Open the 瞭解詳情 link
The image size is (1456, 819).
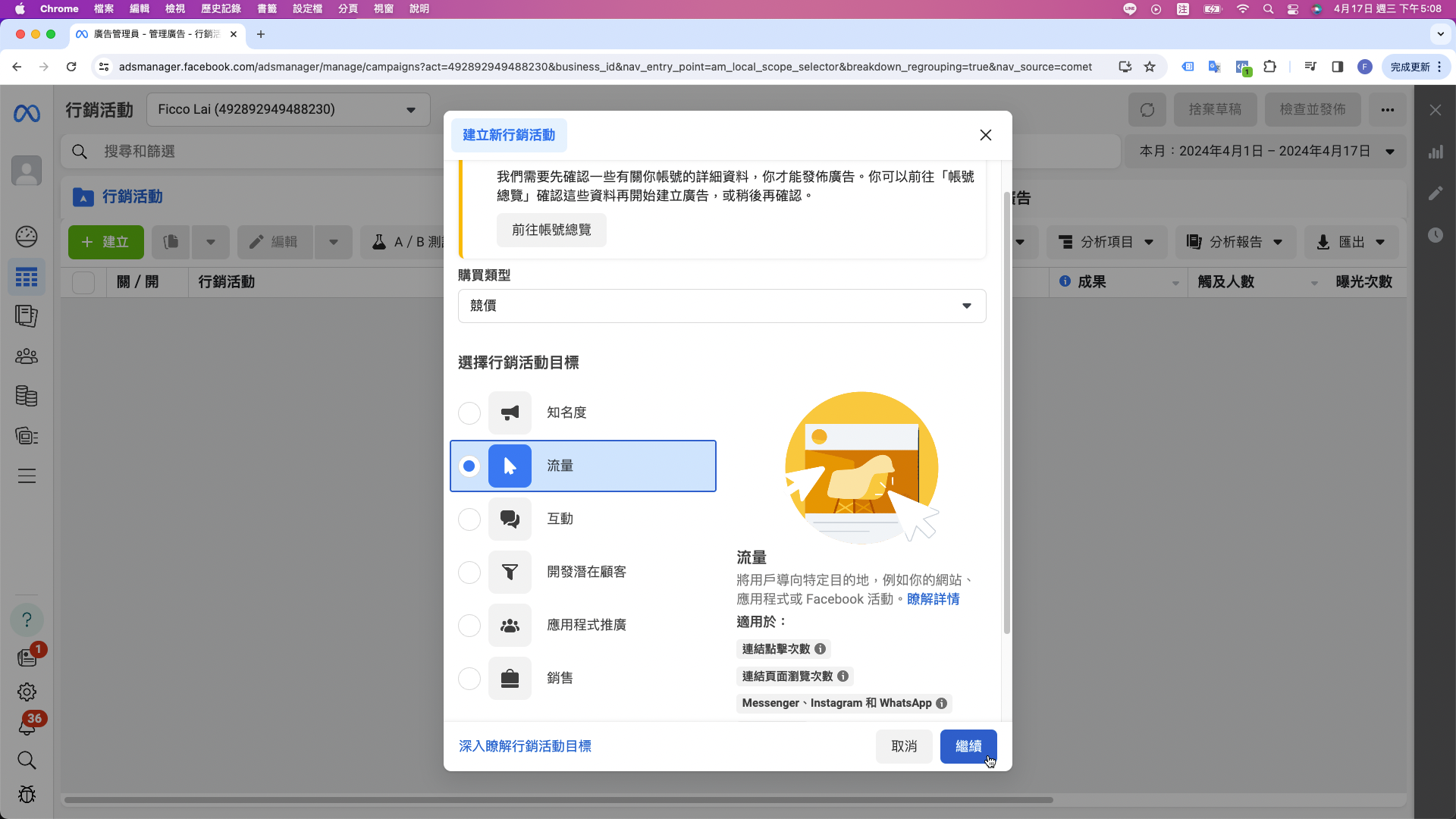point(934,599)
